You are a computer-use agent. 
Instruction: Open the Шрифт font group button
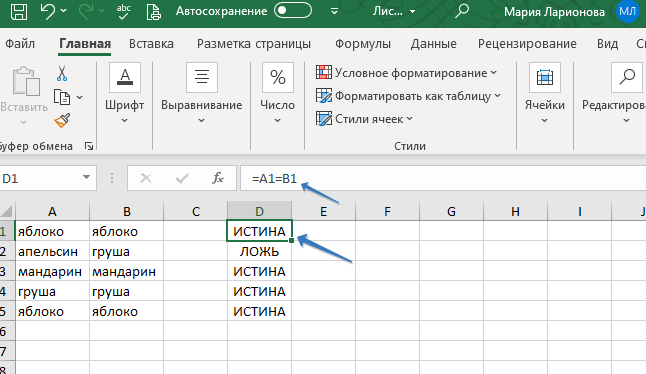[x=124, y=94]
